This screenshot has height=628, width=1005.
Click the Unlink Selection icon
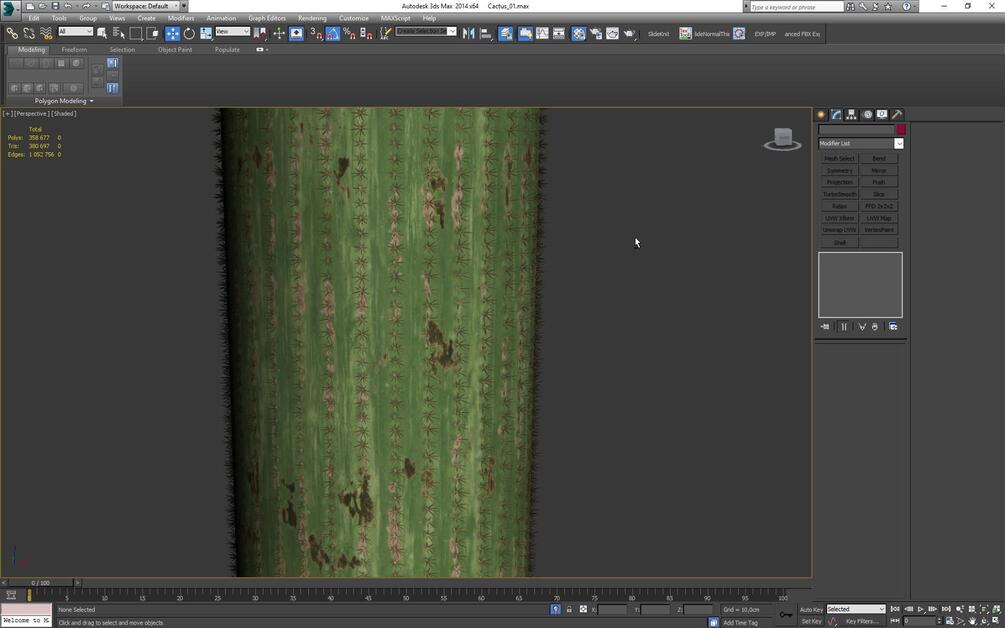[x=29, y=33]
